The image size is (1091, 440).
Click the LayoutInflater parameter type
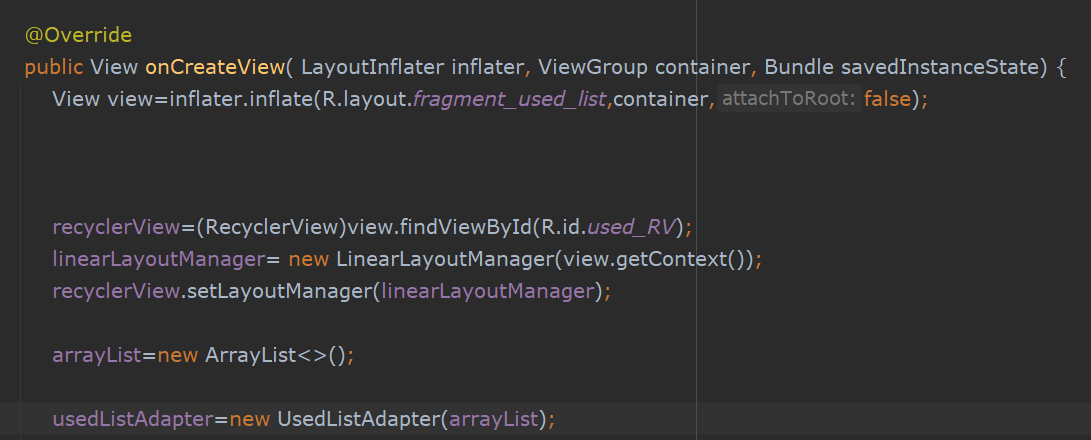point(373,68)
